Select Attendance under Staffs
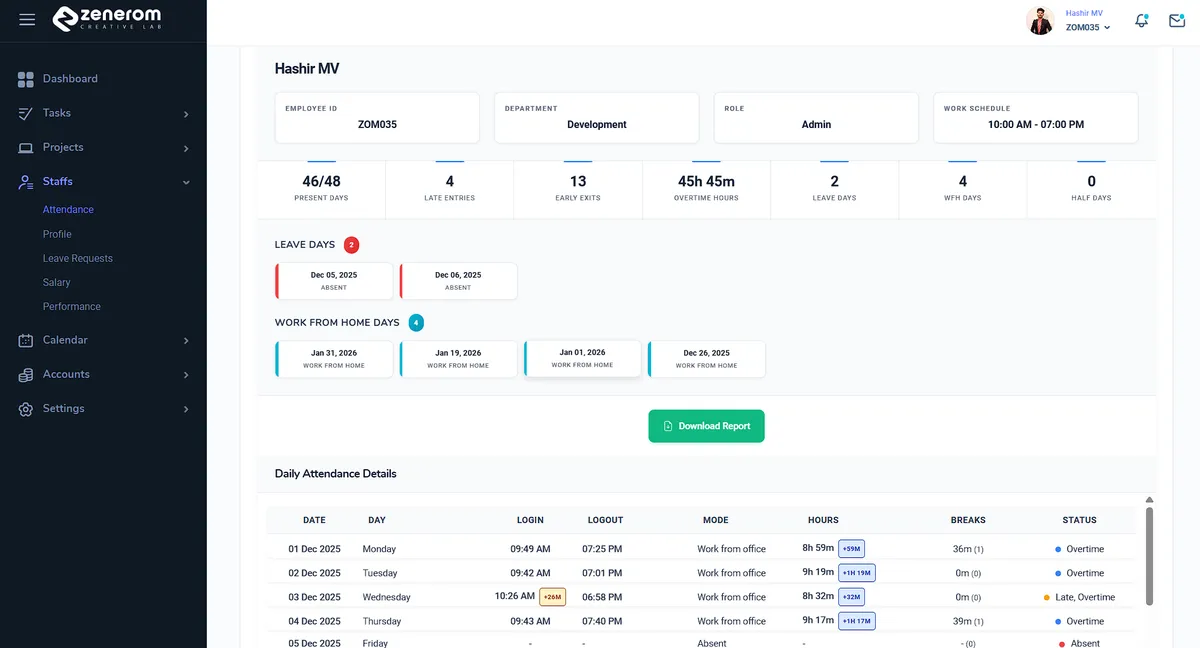1200x648 pixels. (x=68, y=210)
